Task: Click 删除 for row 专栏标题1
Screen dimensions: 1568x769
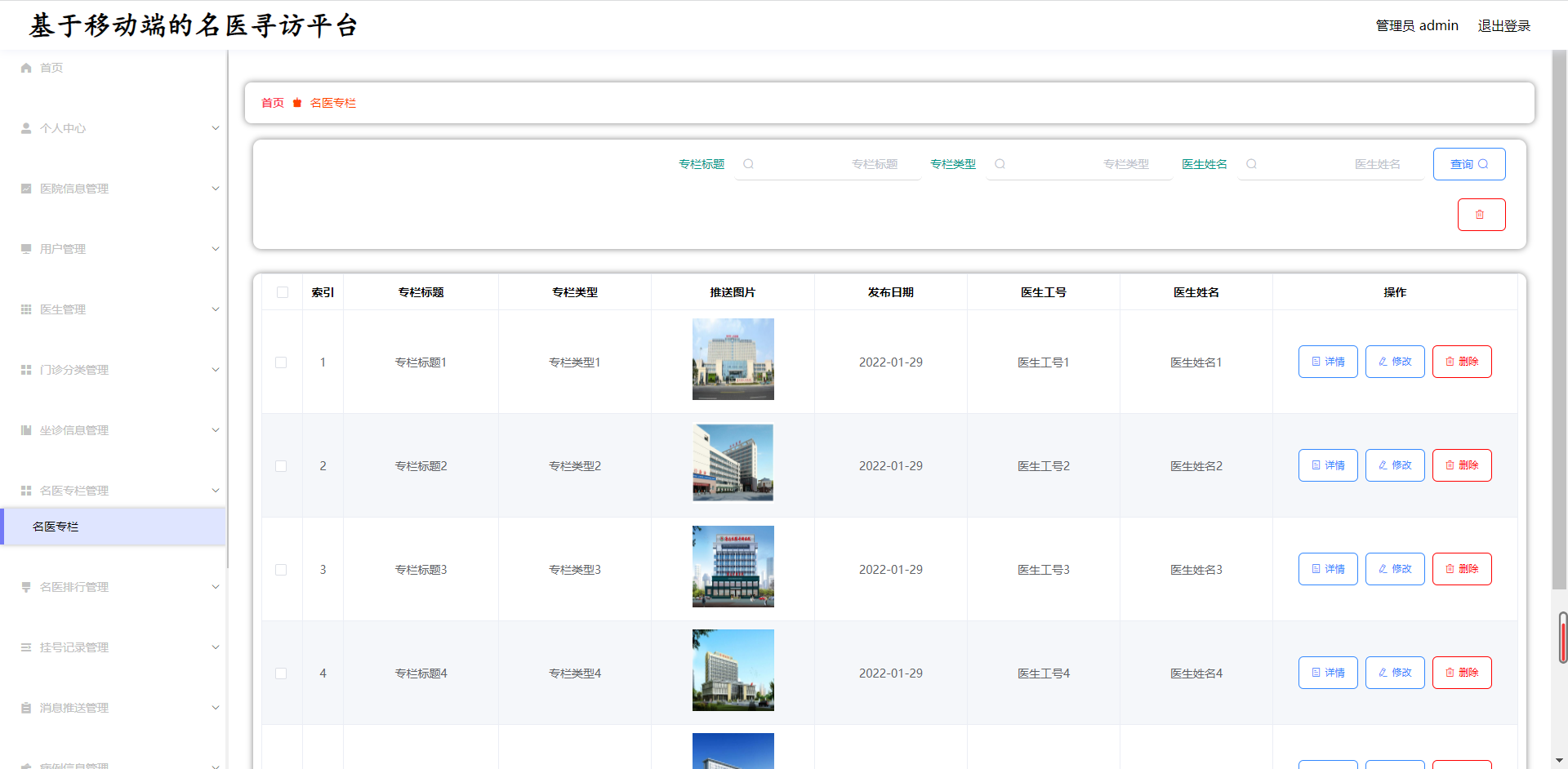Action: (x=1462, y=362)
